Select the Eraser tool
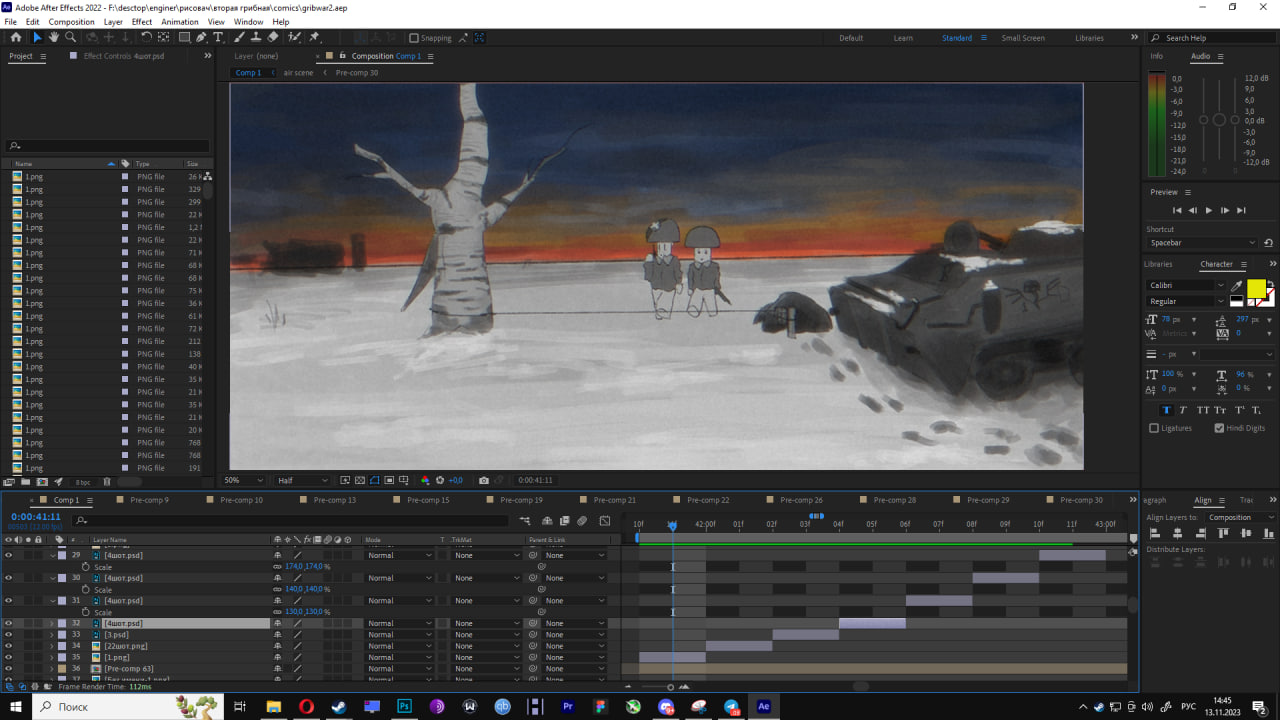This screenshot has width=1280, height=720. pyautogui.click(x=273, y=37)
